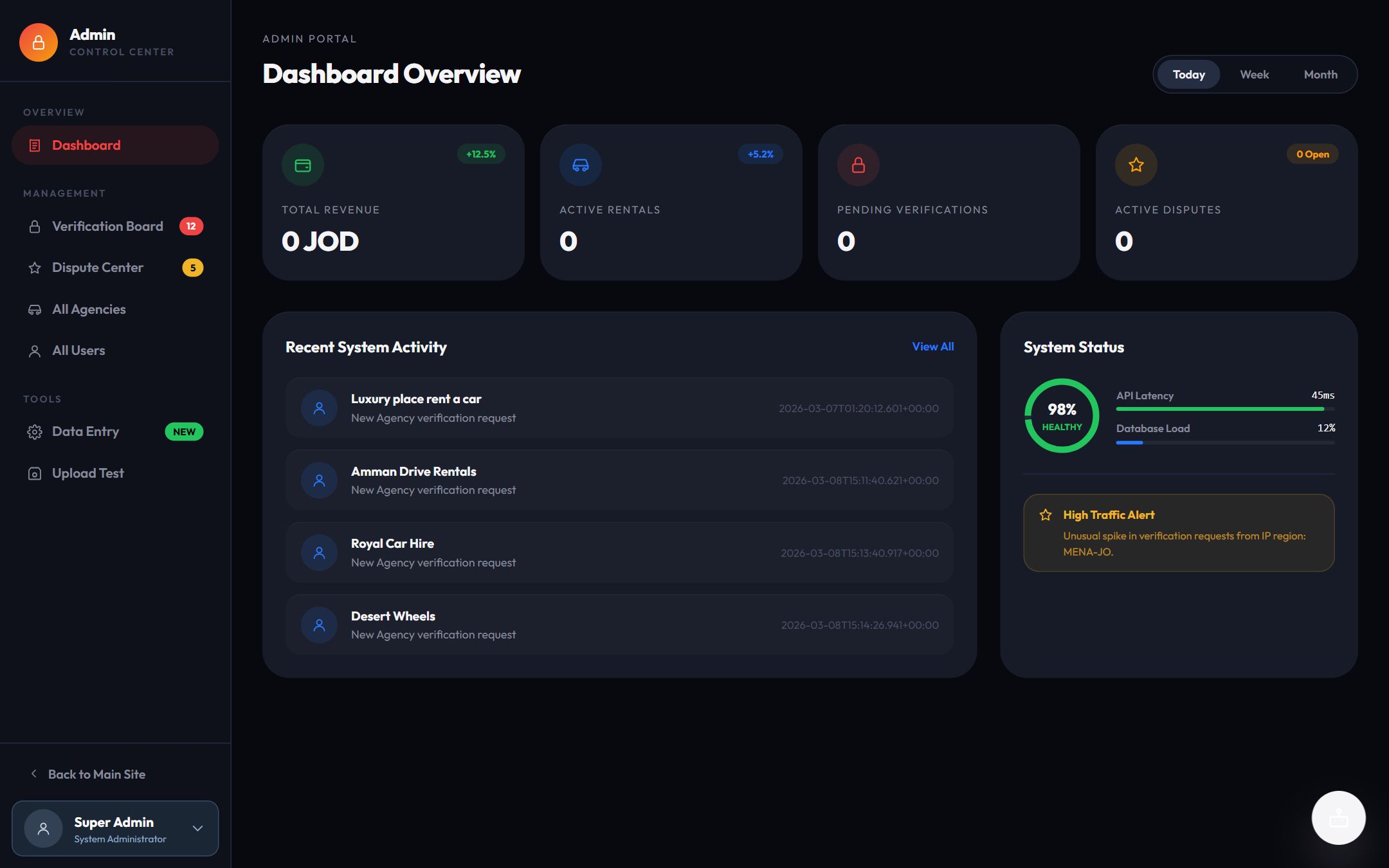1389x868 pixels.
Task: Click the Dispute Center star icon
Action: pyautogui.click(x=35, y=268)
